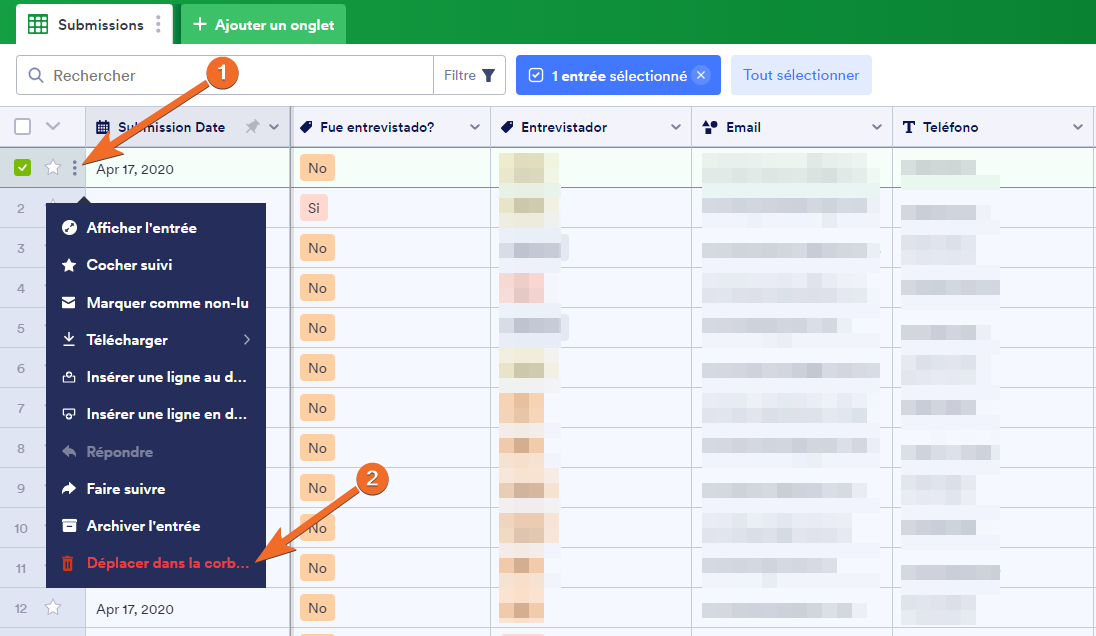Viewport: 1096px width, 636px height.
Task: Choose Archiver l'entrée menu item
Action: point(156,526)
